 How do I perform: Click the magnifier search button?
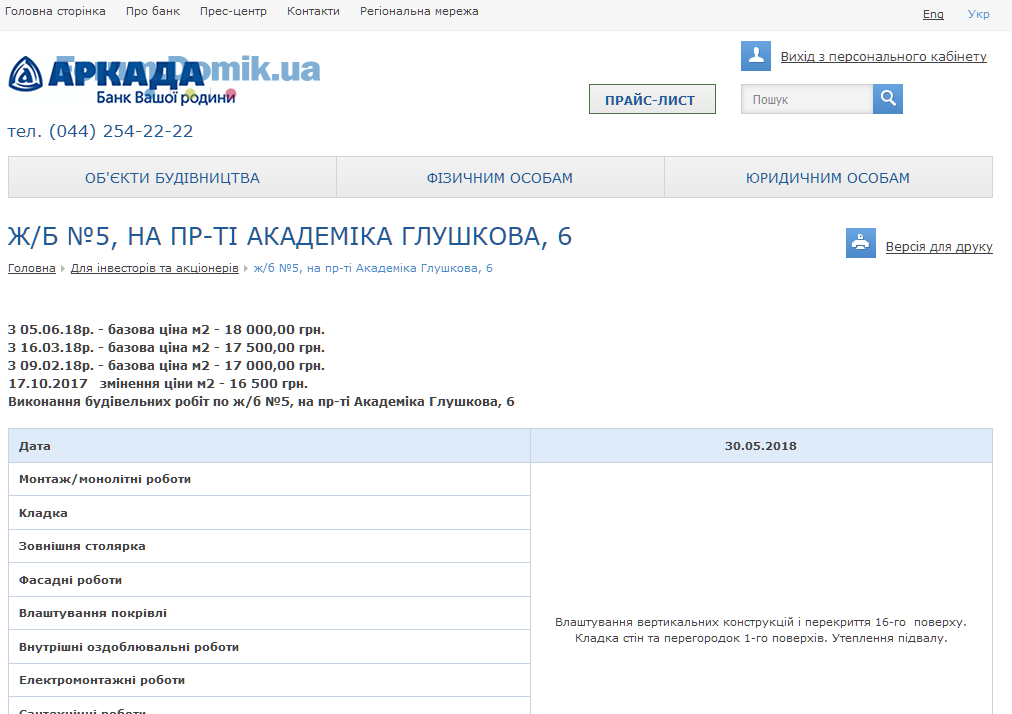click(x=887, y=99)
